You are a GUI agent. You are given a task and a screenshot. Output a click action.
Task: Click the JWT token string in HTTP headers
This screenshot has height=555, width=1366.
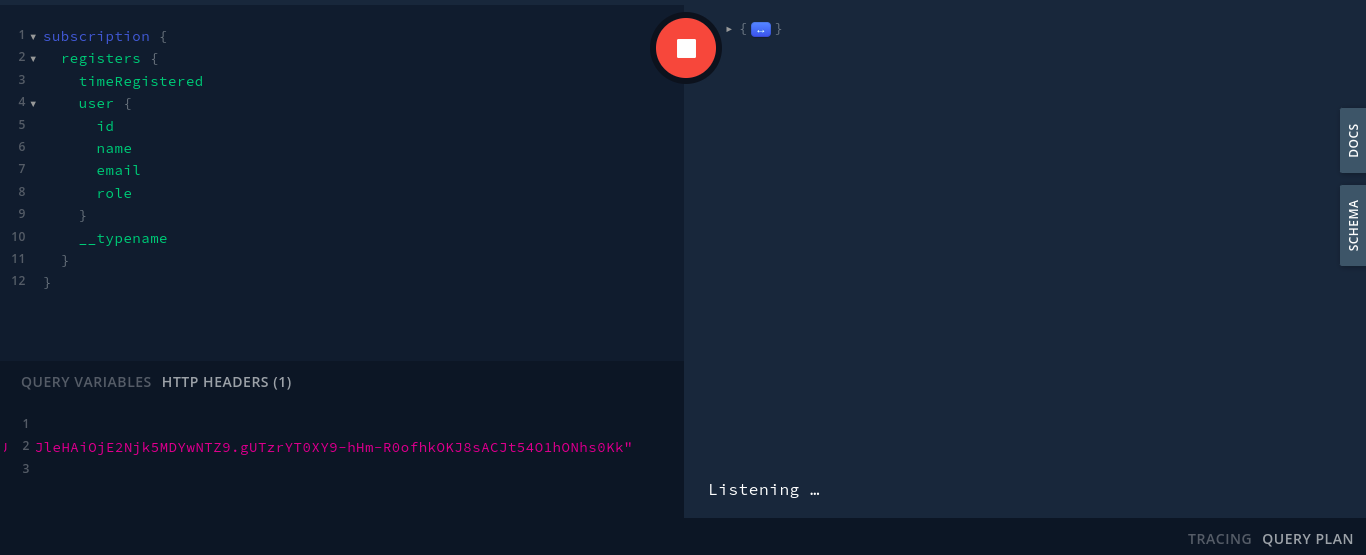coord(333,447)
